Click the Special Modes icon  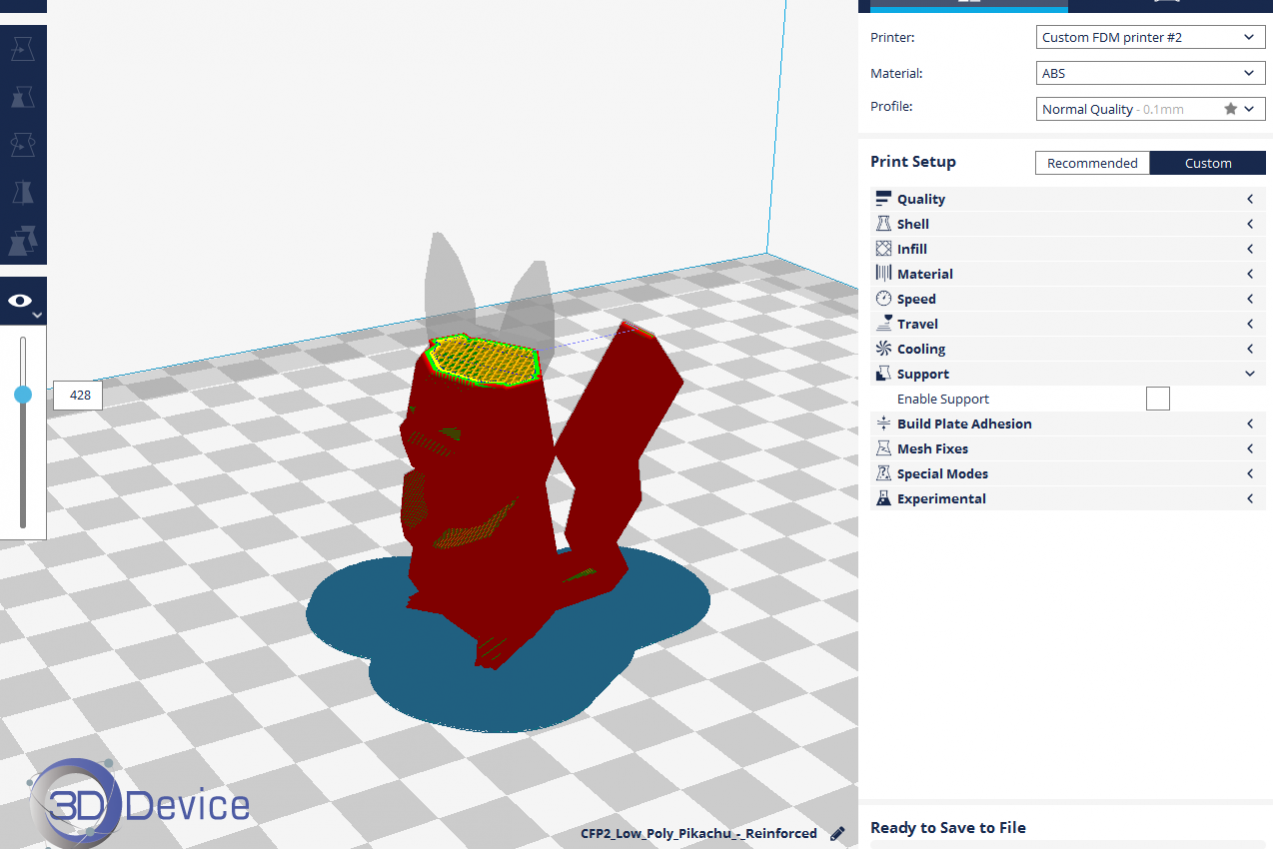click(x=883, y=474)
